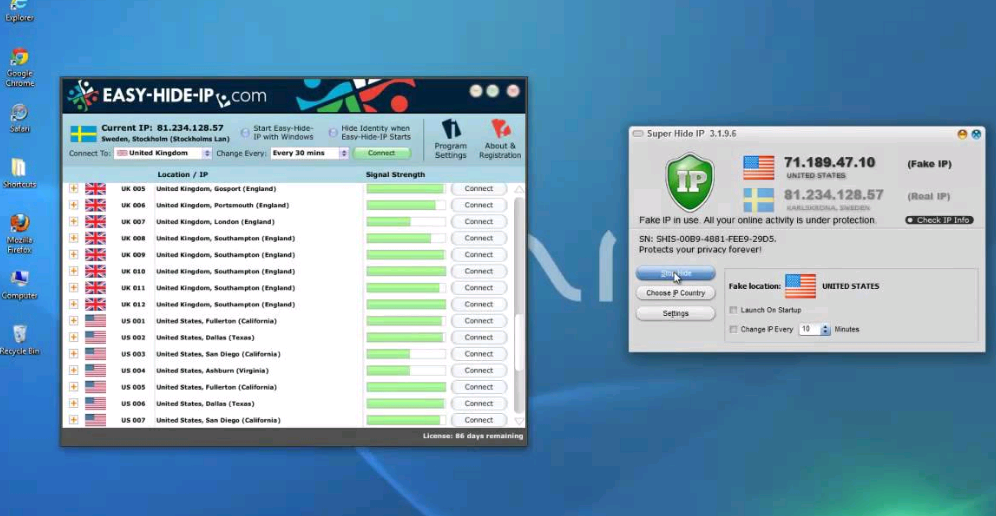Close the Super Hide IP window
996x516 pixels.
tap(976, 134)
